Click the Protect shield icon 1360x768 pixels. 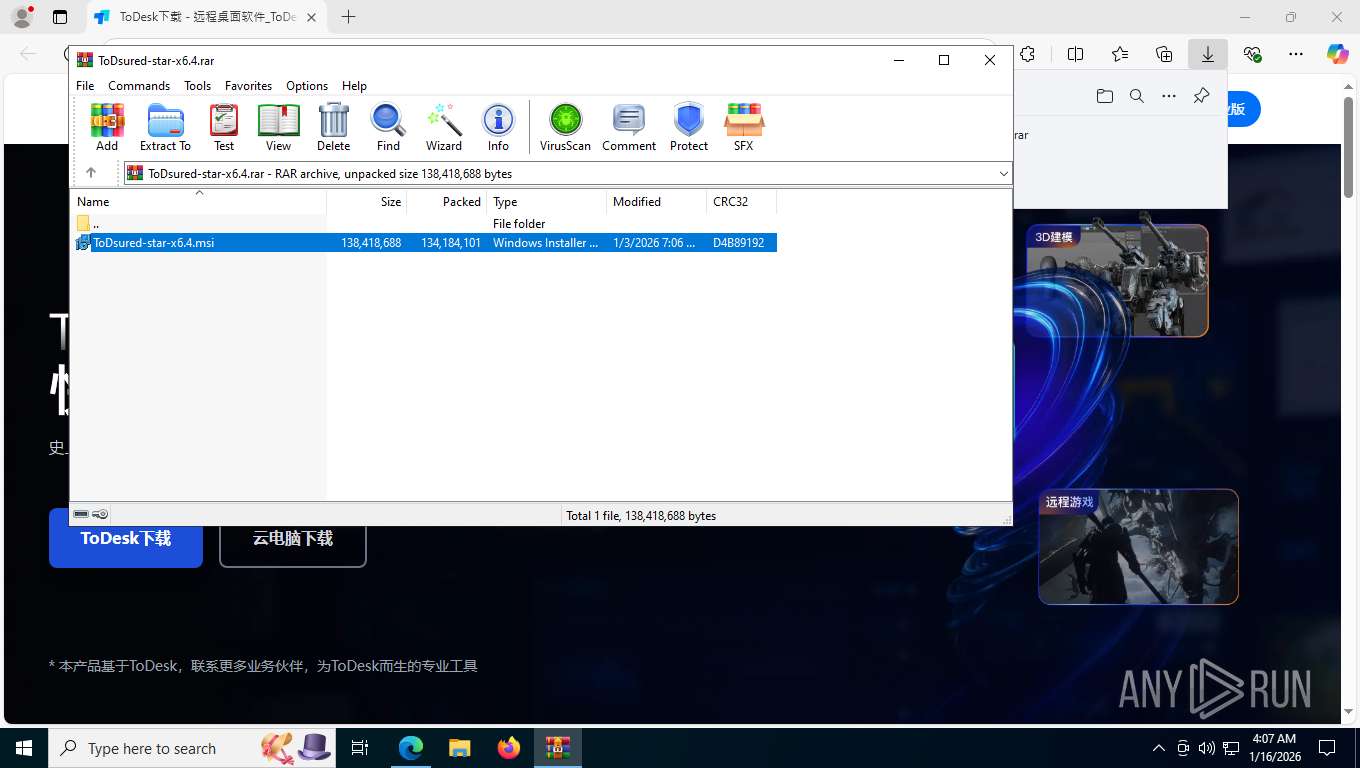pos(689,127)
